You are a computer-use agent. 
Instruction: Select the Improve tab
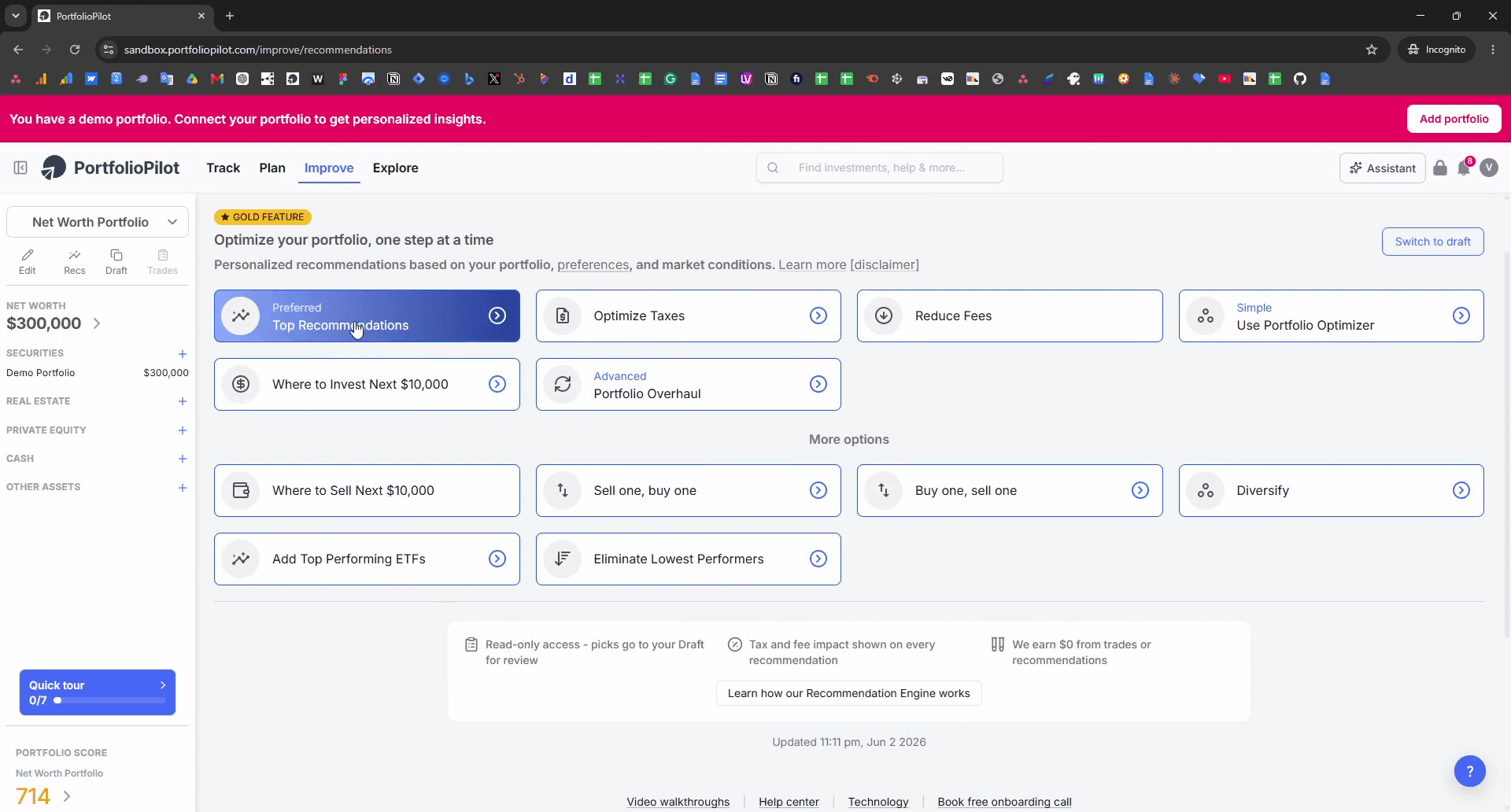[x=329, y=168]
